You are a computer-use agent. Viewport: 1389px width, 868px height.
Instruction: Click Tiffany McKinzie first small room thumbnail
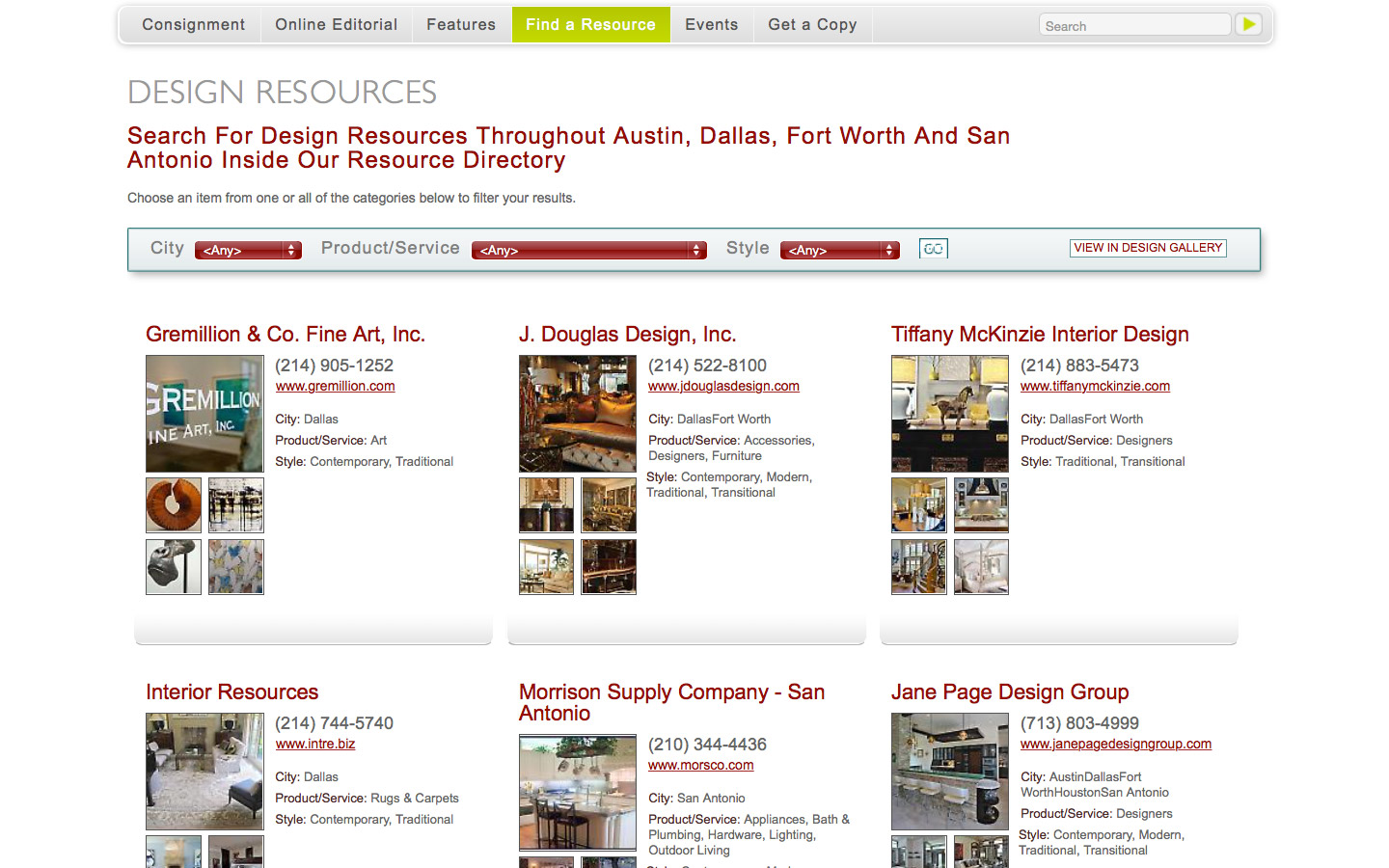click(x=919, y=505)
